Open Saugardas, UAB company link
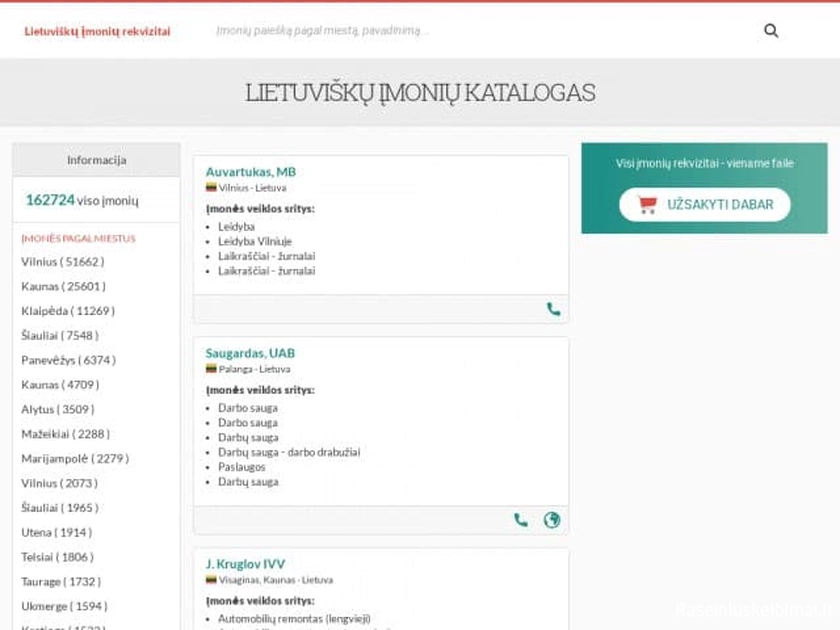 [250, 353]
